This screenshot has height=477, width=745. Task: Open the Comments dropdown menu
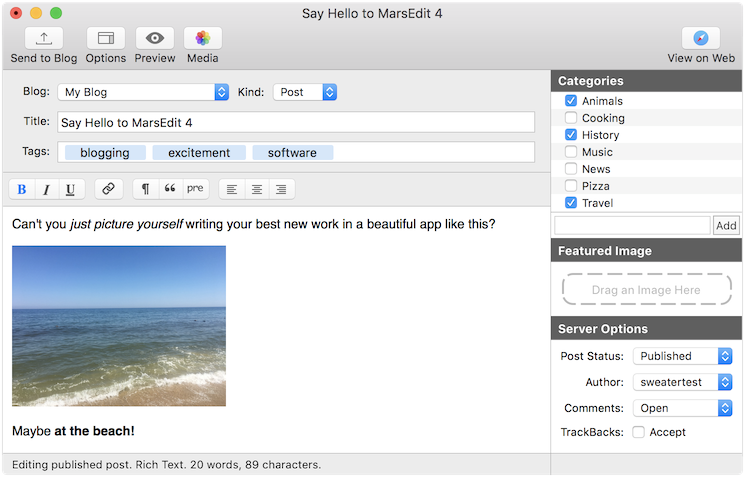click(682, 408)
